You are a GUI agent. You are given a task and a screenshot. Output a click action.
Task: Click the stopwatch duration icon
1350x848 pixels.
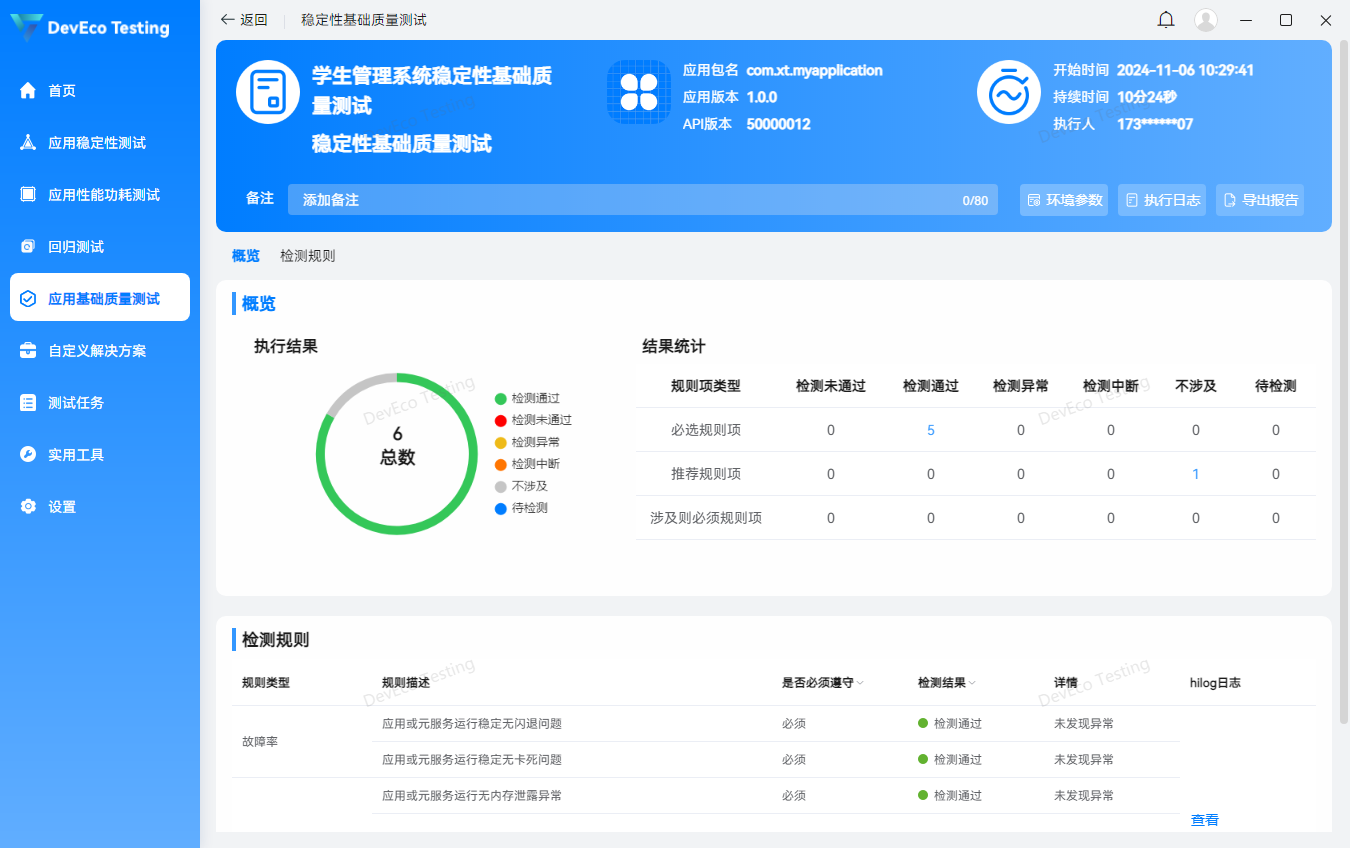click(1009, 92)
